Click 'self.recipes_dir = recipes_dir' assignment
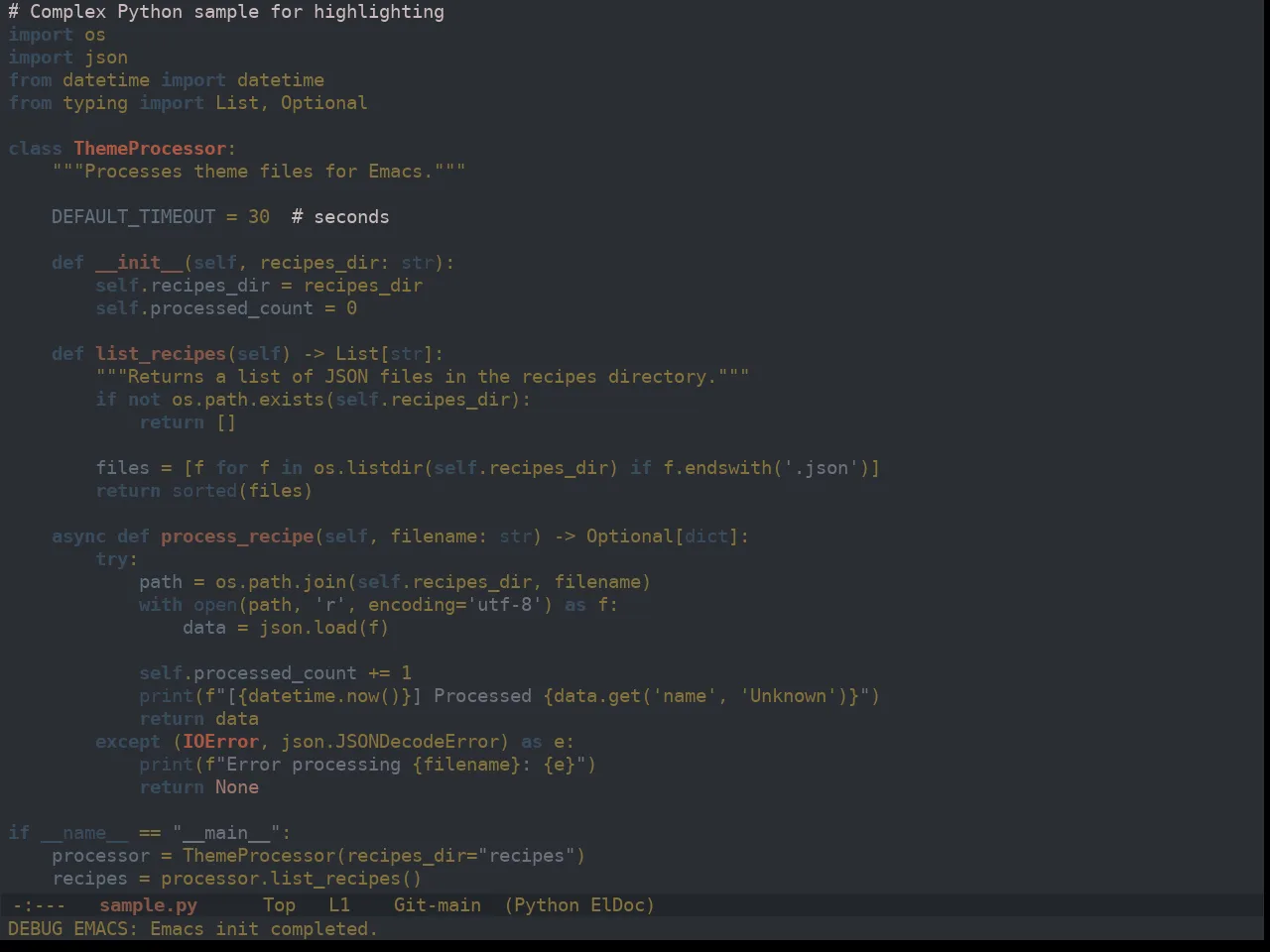The width and height of the screenshot is (1270, 952). 259,286
